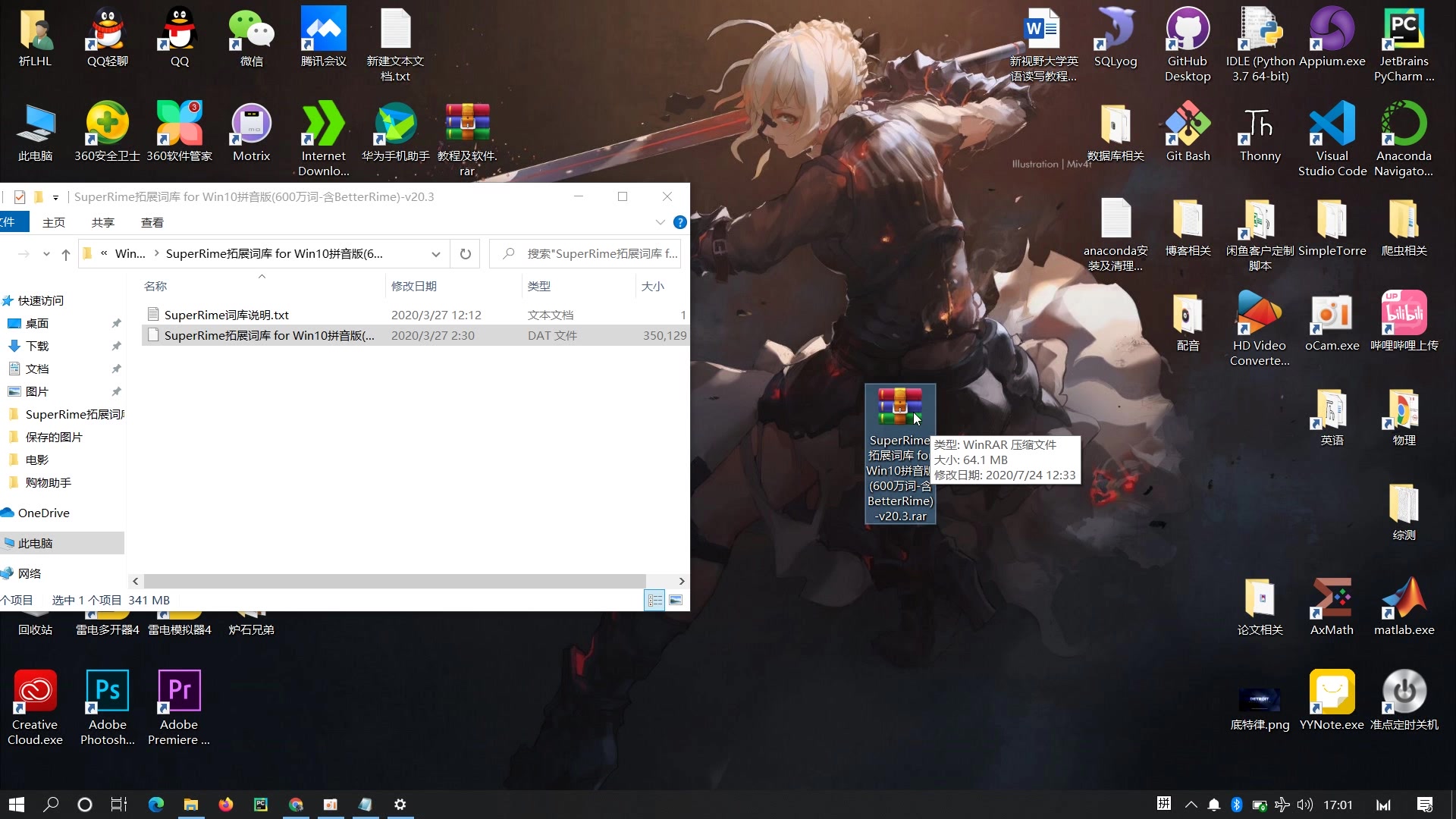Open 哔哩哔哩上传 desktop icon
This screenshot has width=1456, height=819.
[1404, 321]
